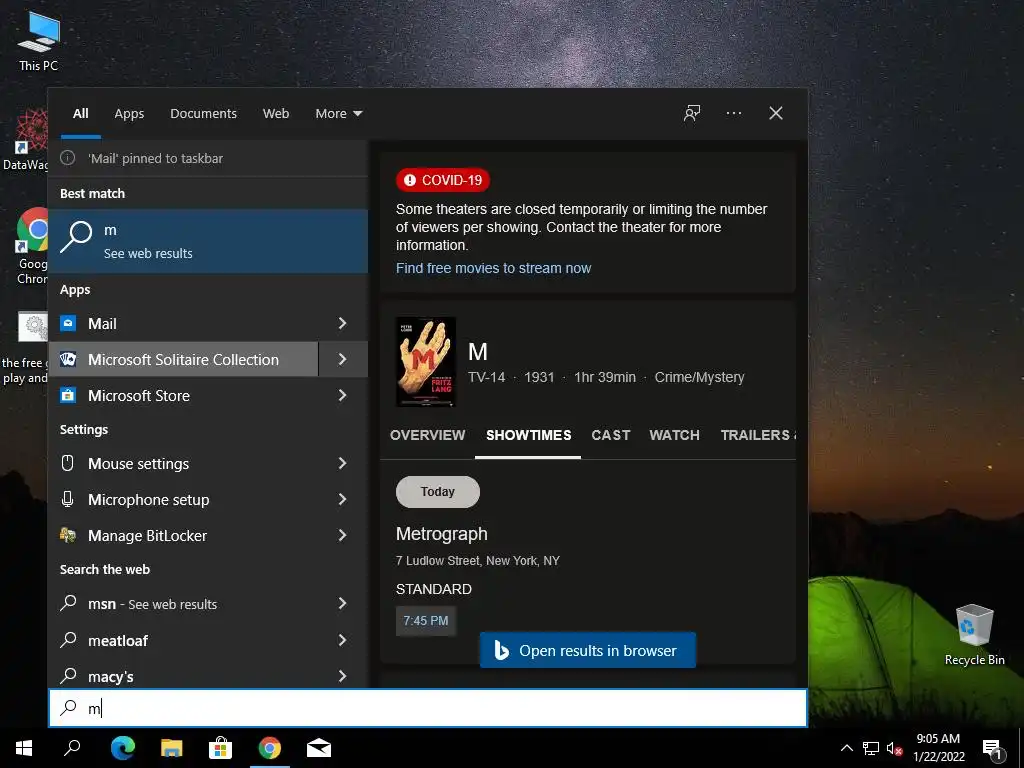Screen dimensions: 1024x768
Task: Switch to the Apps search tab
Action: coord(129,114)
